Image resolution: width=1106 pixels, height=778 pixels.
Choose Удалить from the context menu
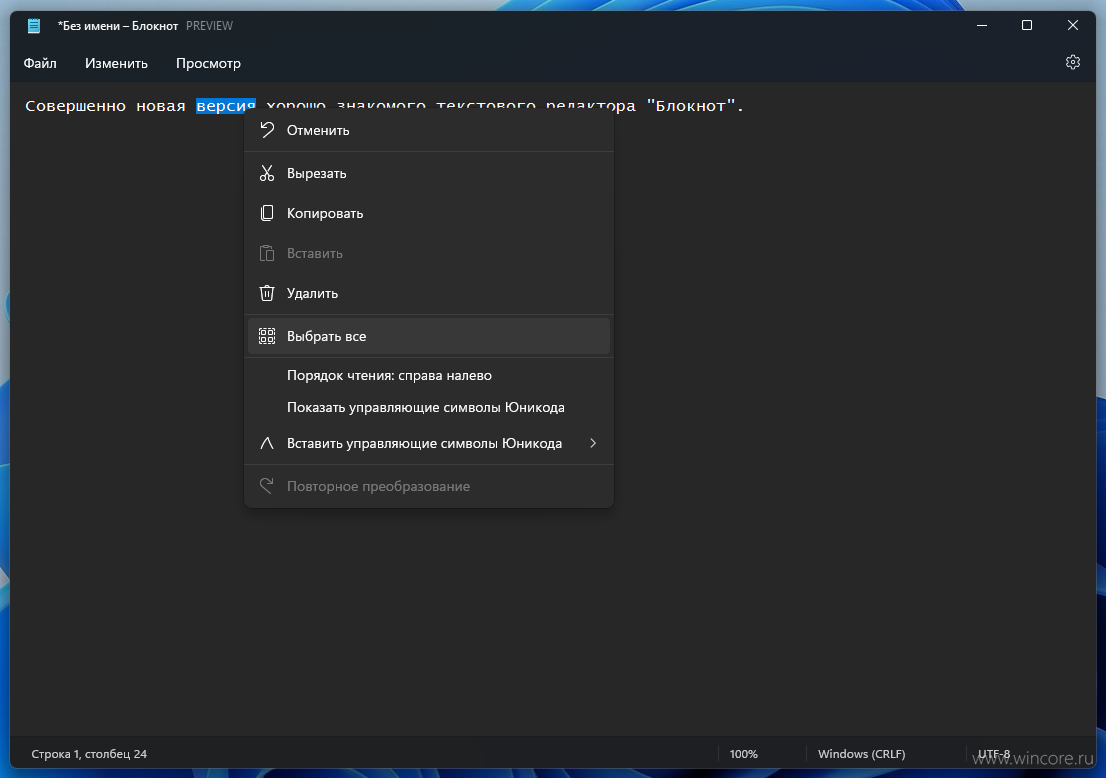tap(429, 293)
